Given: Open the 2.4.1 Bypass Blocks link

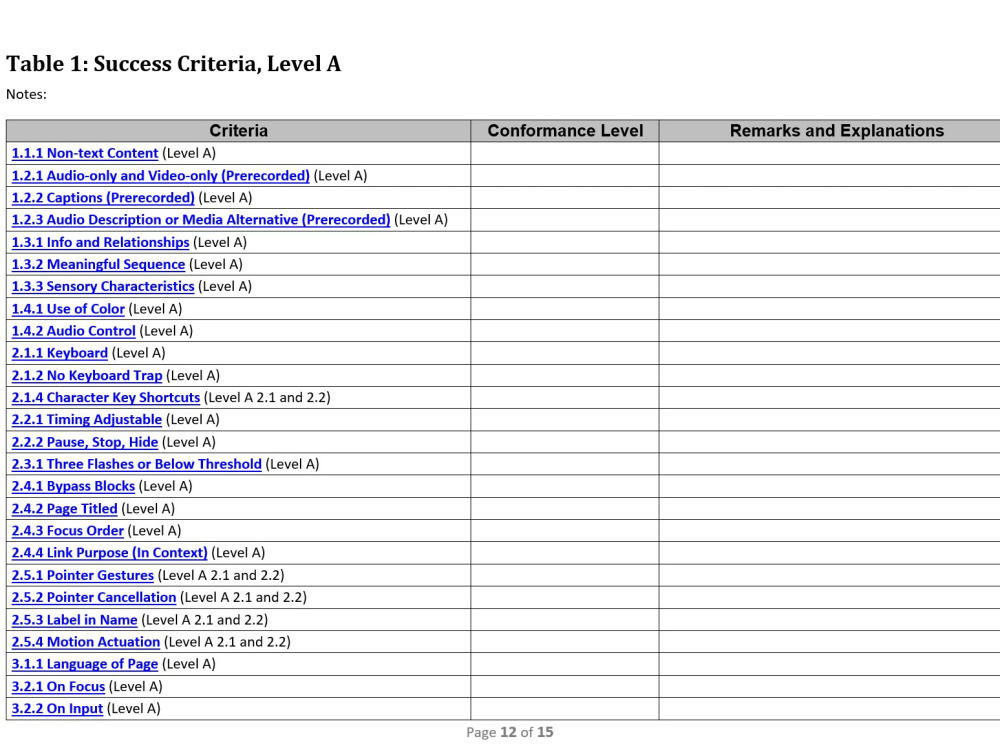Looking at the screenshot, I should click(73, 486).
